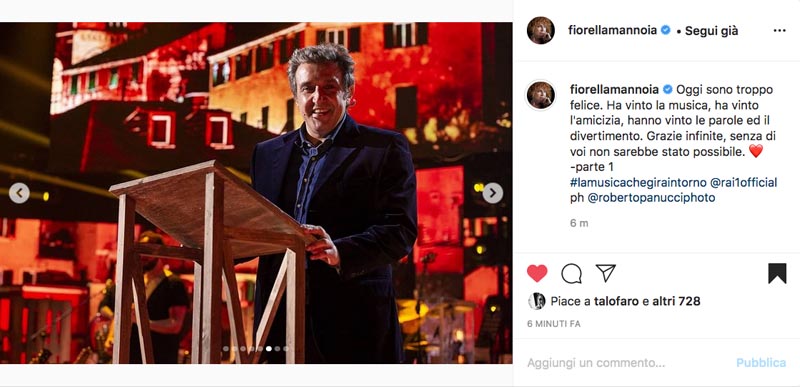Click the small liker avatar icon
This screenshot has width=800, height=387.
tap(536, 301)
